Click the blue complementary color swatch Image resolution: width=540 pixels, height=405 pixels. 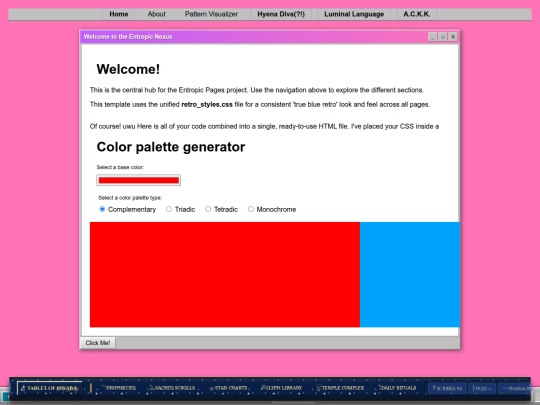[410, 274]
